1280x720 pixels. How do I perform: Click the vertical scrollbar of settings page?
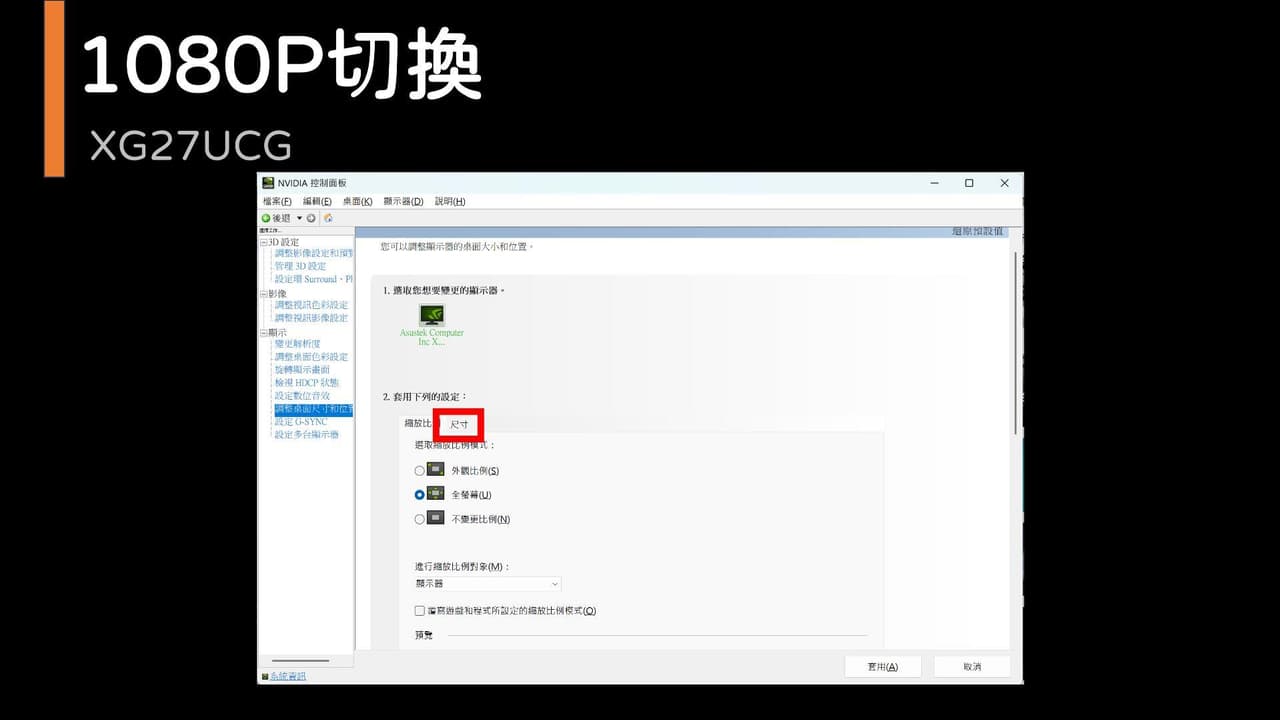(1017, 342)
